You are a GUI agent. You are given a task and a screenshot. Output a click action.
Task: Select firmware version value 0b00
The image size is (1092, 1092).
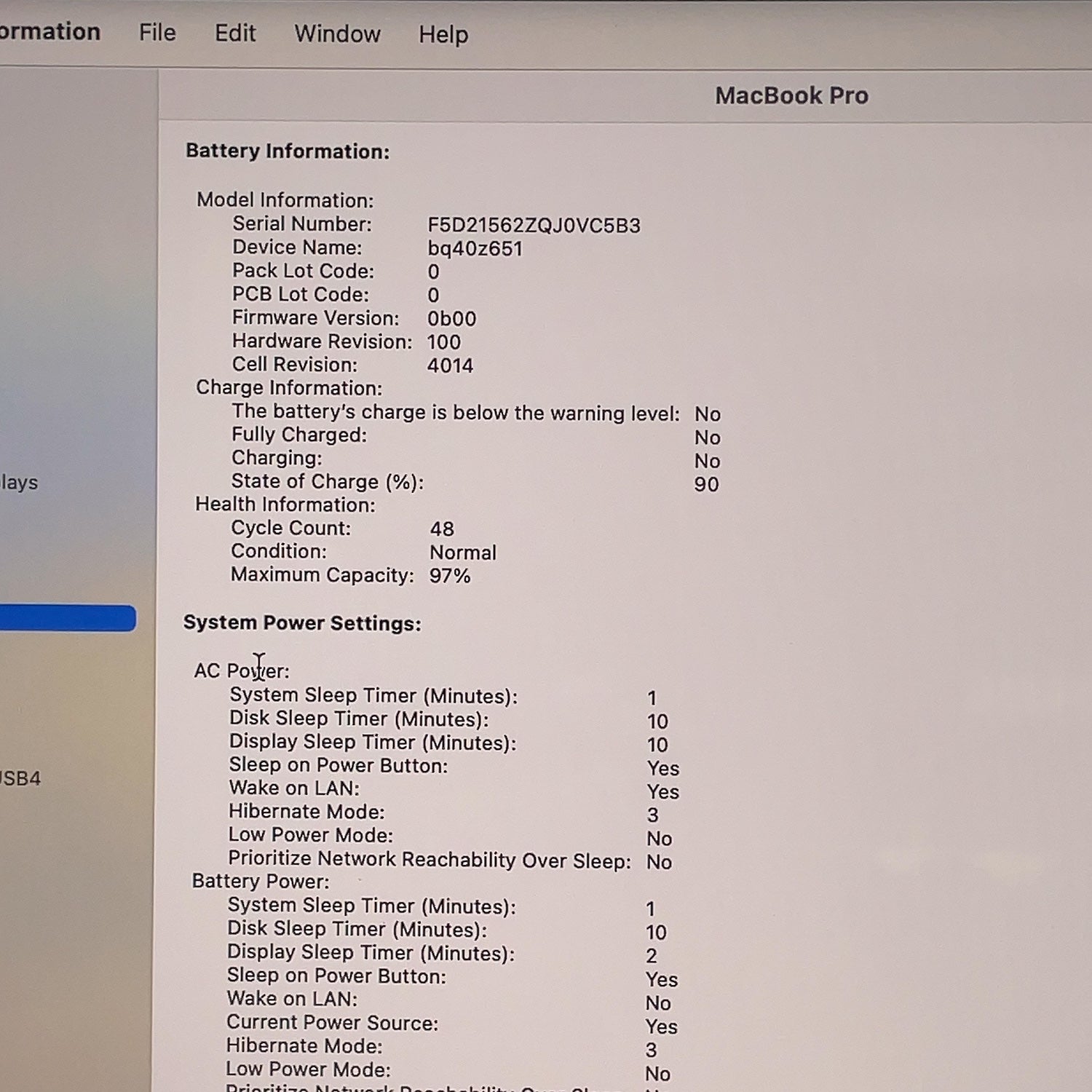[451, 319]
